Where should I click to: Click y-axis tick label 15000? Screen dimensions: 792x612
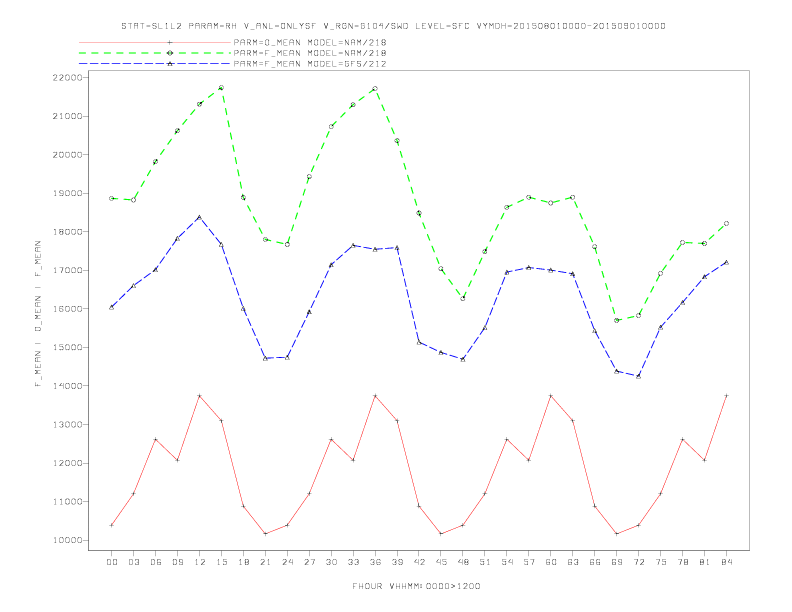pyautogui.click(x=67, y=347)
